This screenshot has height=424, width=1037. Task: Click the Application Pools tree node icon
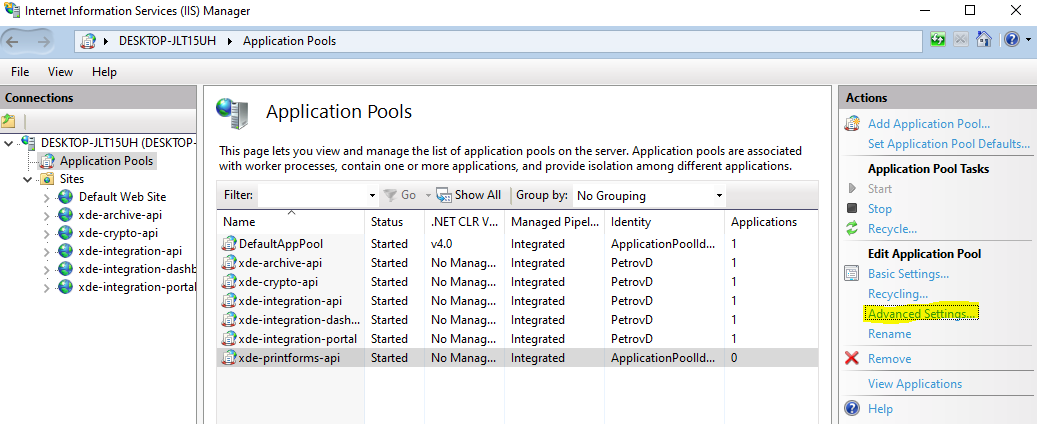(x=47, y=161)
